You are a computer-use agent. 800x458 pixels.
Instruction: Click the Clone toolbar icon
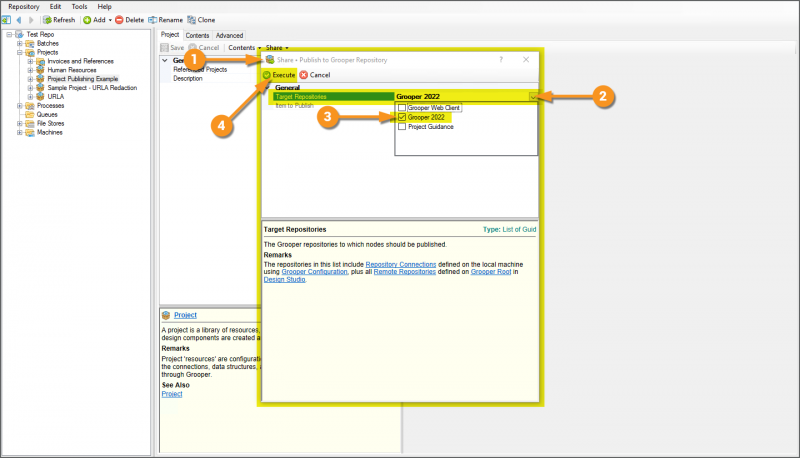click(191, 20)
